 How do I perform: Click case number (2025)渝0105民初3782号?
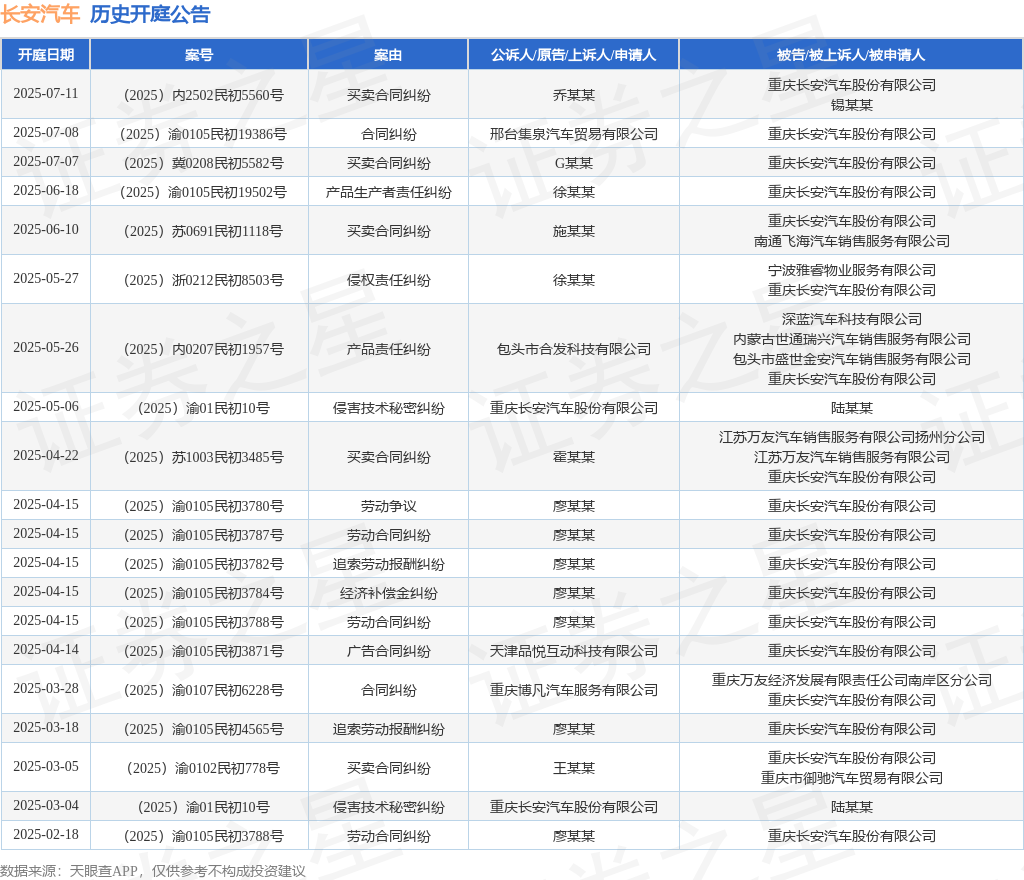tap(203, 564)
